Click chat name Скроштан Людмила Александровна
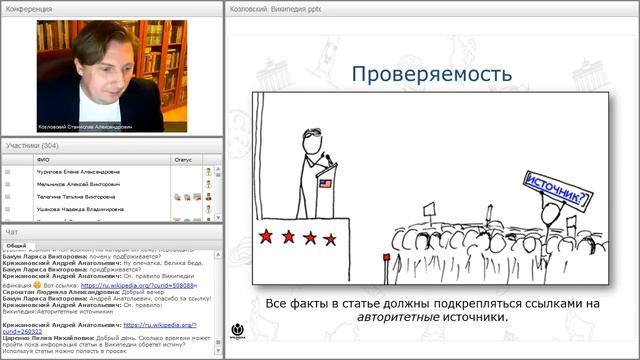The height and width of the screenshot is (360, 640). coord(61,292)
